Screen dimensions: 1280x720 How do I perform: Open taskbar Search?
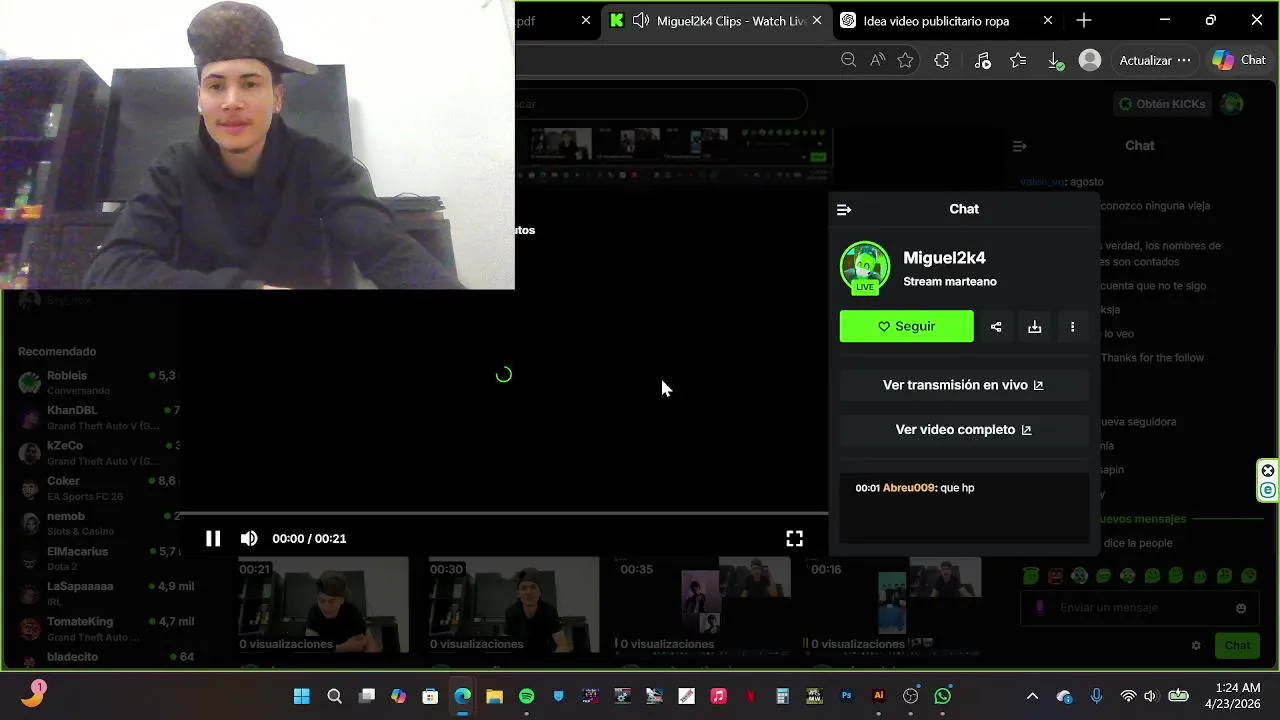click(x=334, y=696)
